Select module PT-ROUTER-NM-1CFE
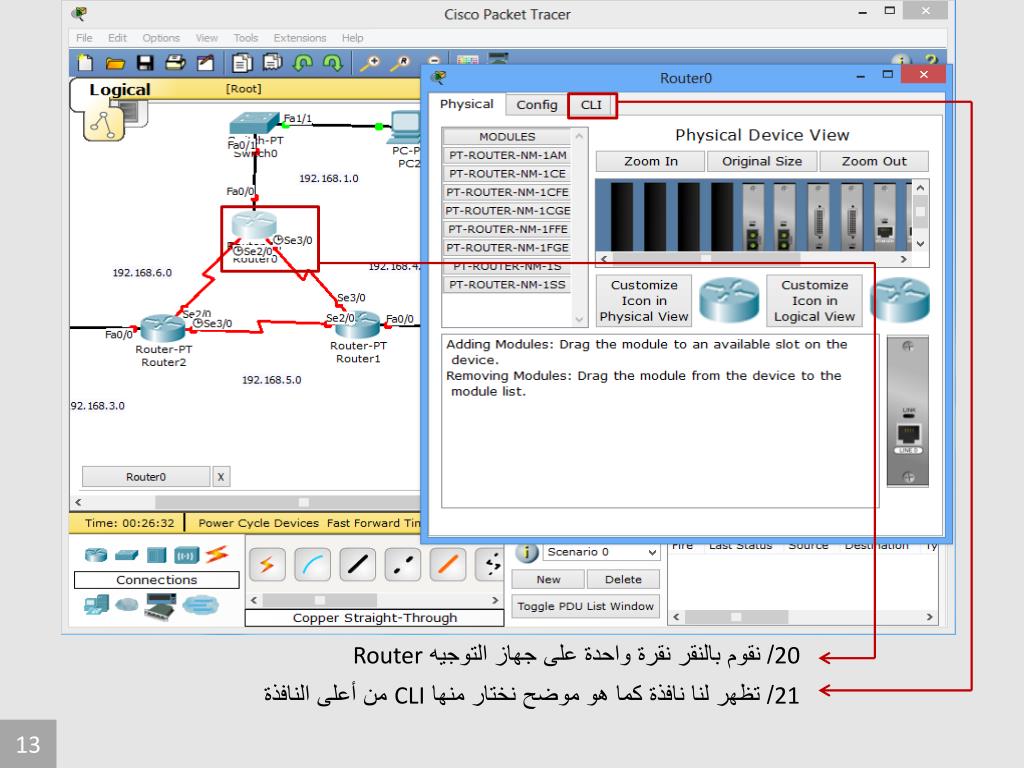1024x768 pixels. tap(507, 192)
